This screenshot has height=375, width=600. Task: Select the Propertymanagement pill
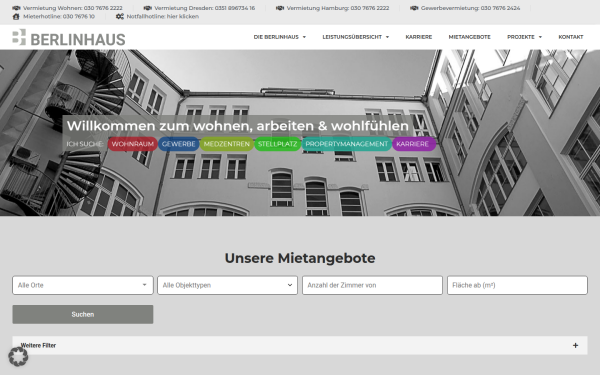pyautogui.click(x=347, y=144)
